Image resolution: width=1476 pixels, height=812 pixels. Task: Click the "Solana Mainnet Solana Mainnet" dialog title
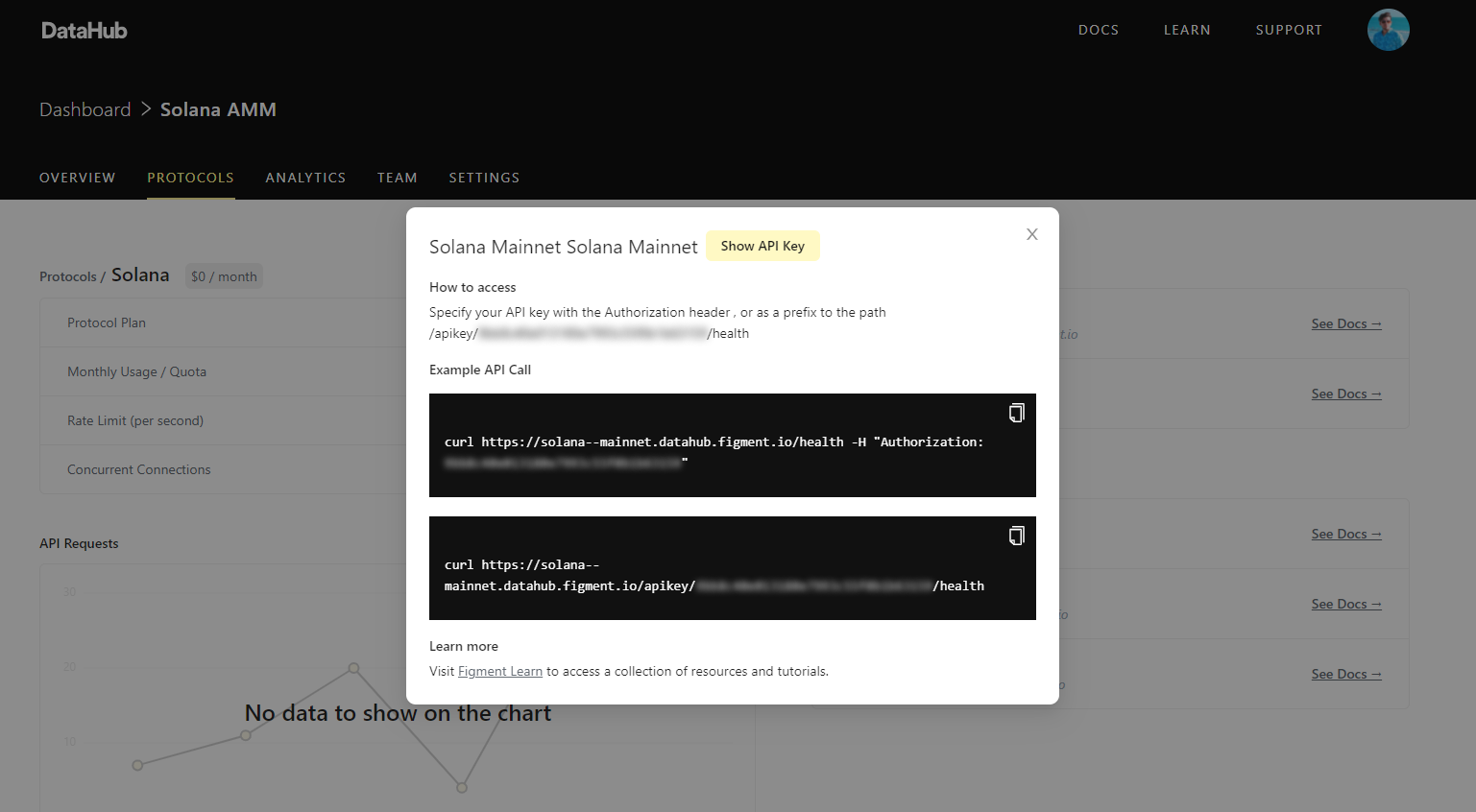pos(564,247)
